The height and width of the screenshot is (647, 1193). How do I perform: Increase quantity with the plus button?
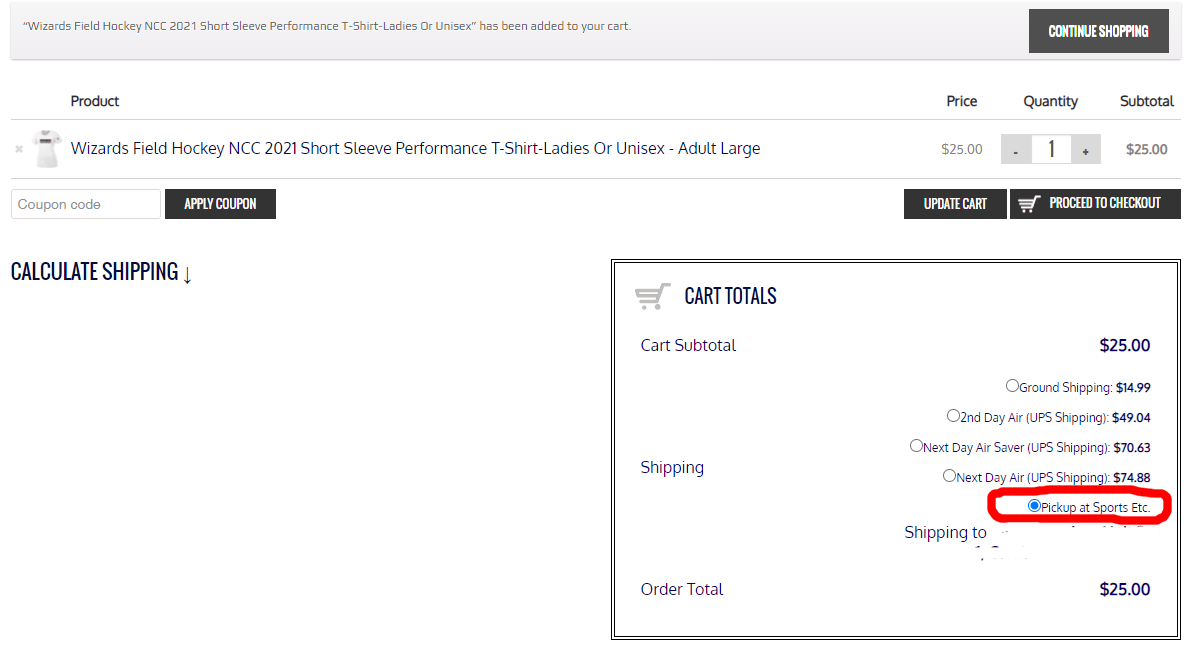(1085, 150)
